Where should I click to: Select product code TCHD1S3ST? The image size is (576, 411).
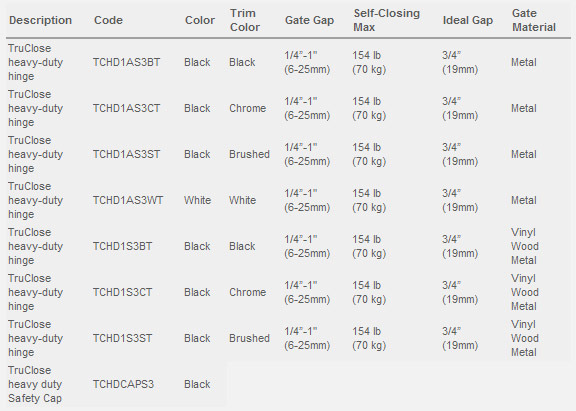[x=122, y=338]
